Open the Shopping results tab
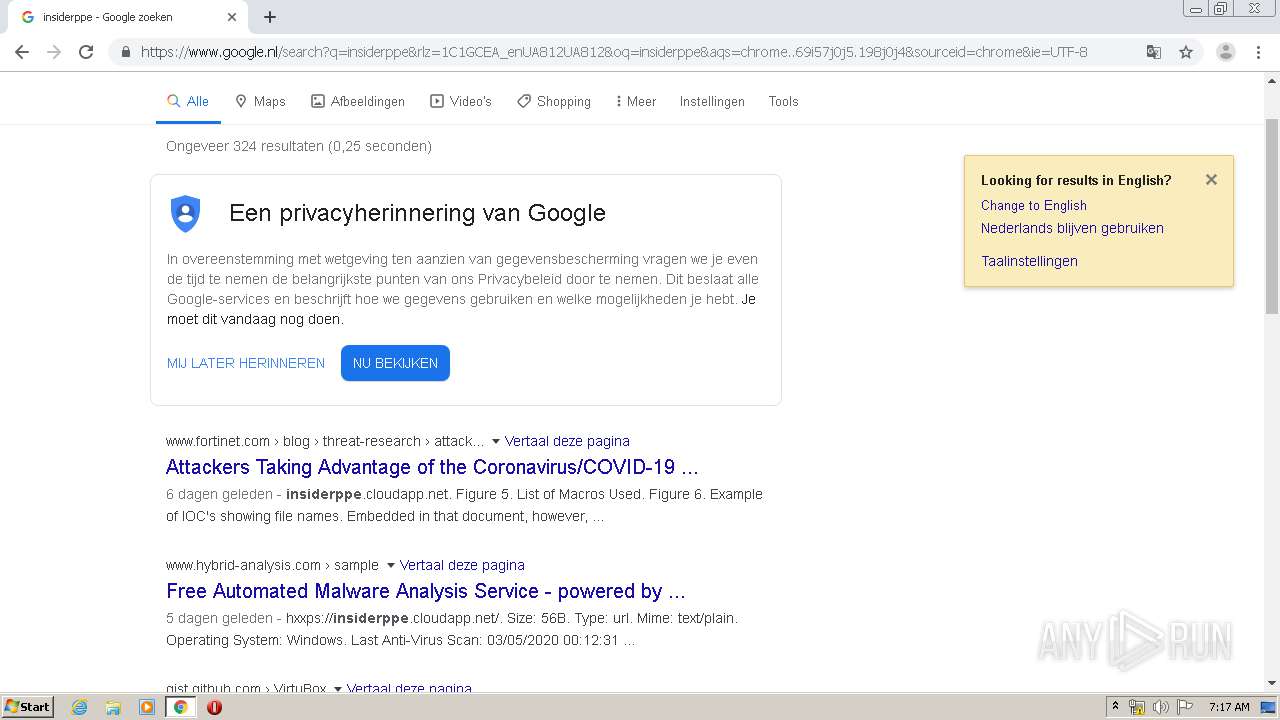The height and width of the screenshot is (720, 1280). (x=554, y=101)
